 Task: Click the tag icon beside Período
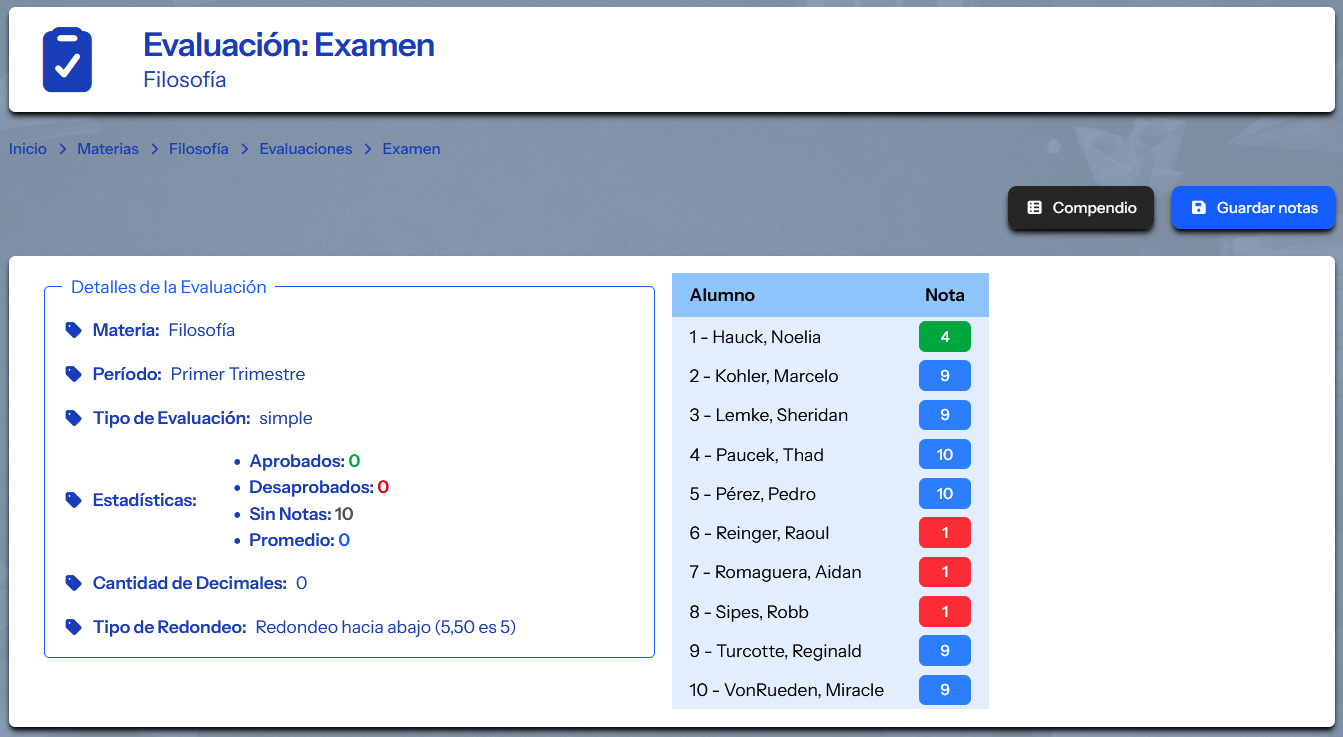(73, 374)
